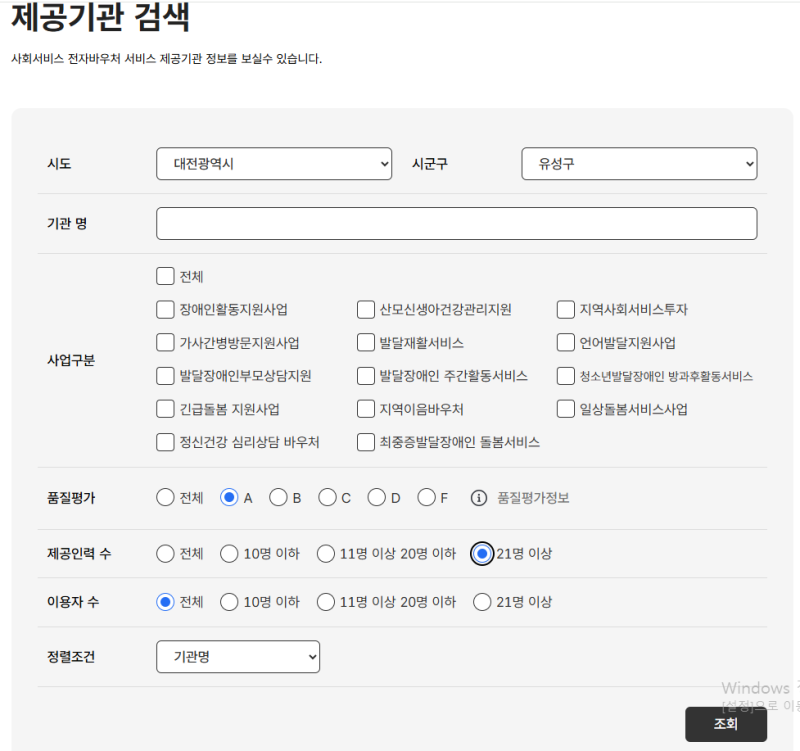Open the 정렬조건 dropdown showing 기관명
800x751 pixels.
coord(238,657)
